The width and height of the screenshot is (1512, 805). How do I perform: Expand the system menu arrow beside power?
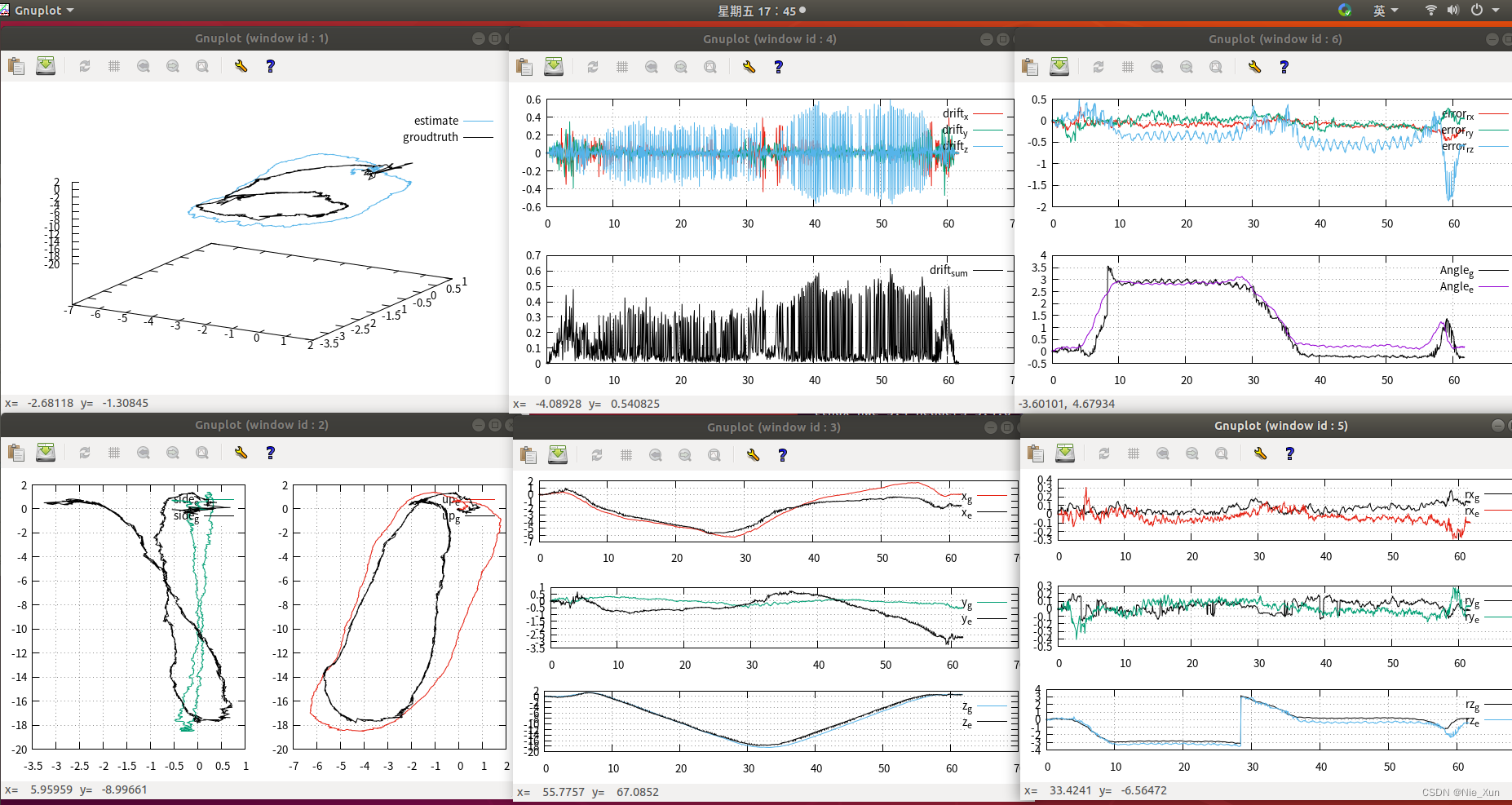coord(1496,10)
